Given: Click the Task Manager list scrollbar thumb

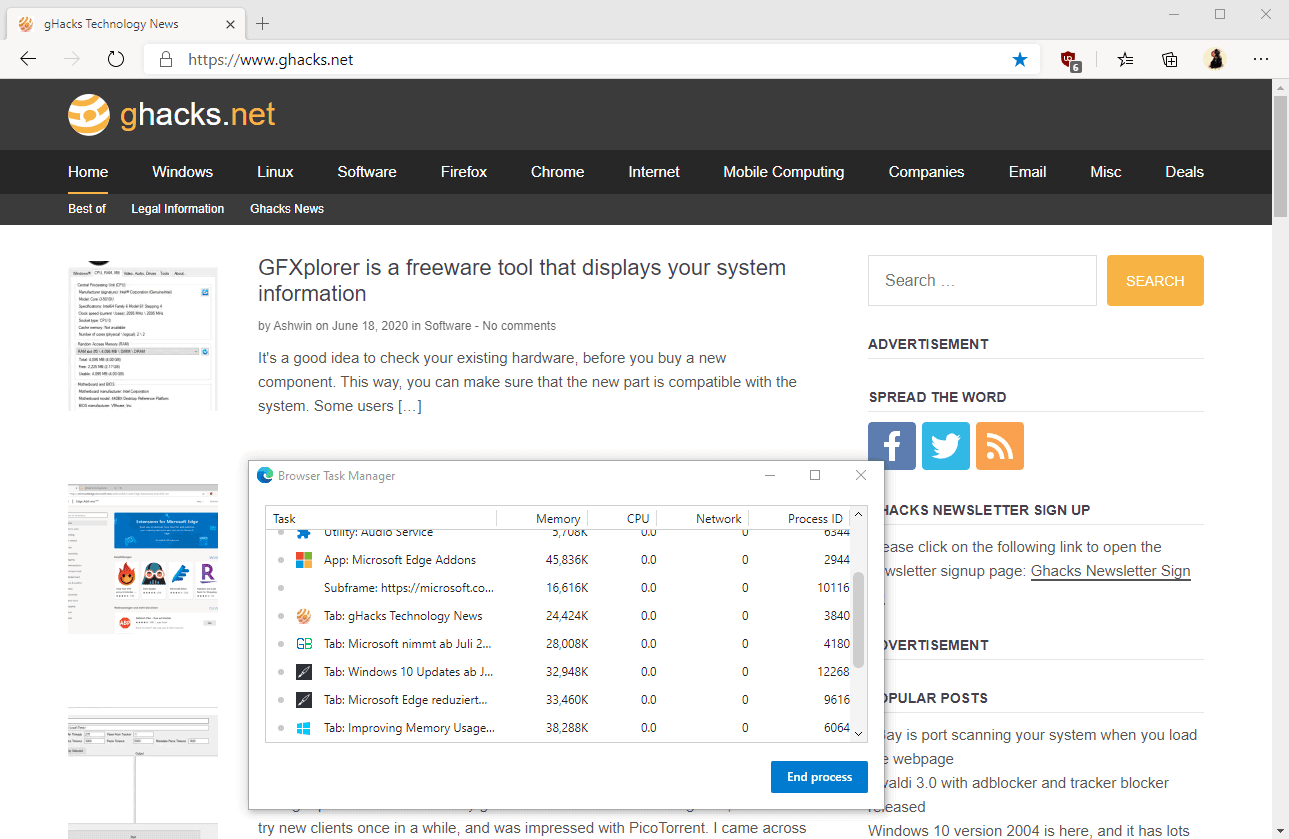Looking at the screenshot, I should click(859, 620).
